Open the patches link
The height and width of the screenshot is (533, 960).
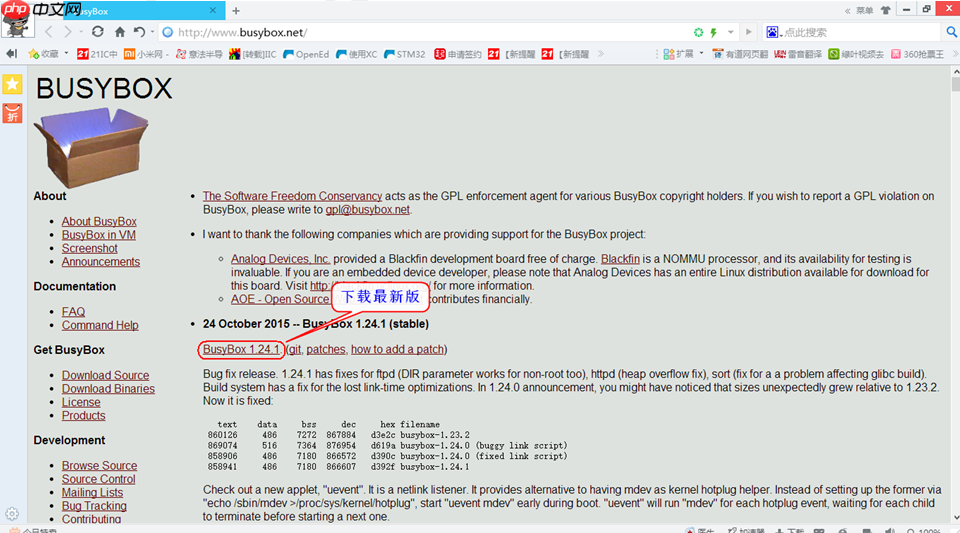pos(326,349)
